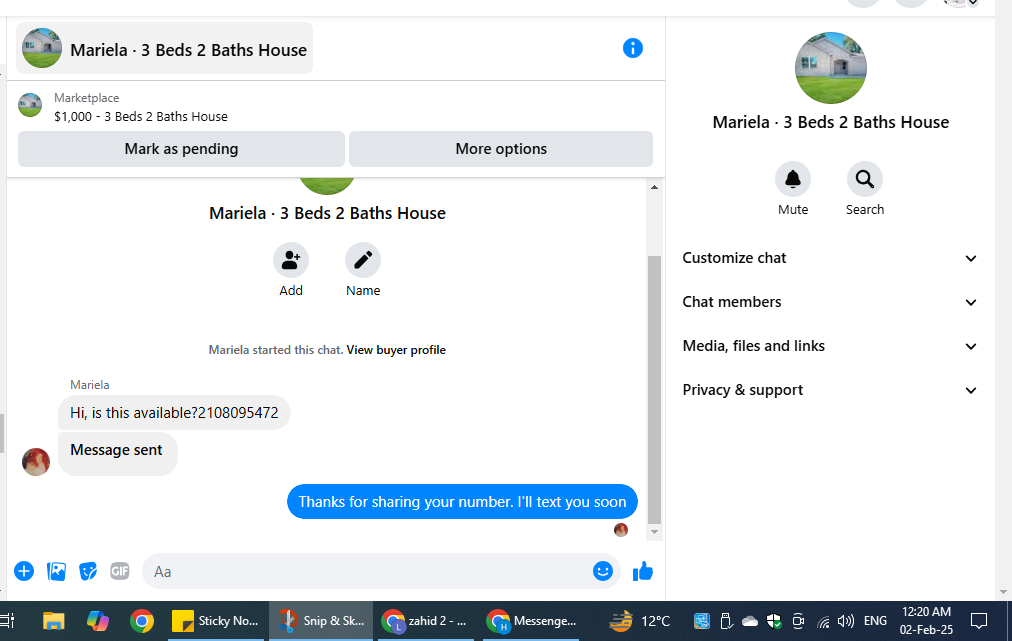Switch to Messenger Chrome taskbar window
Image resolution: width=1012 pixels, height=641 pixels.
(x=531, y=621)
